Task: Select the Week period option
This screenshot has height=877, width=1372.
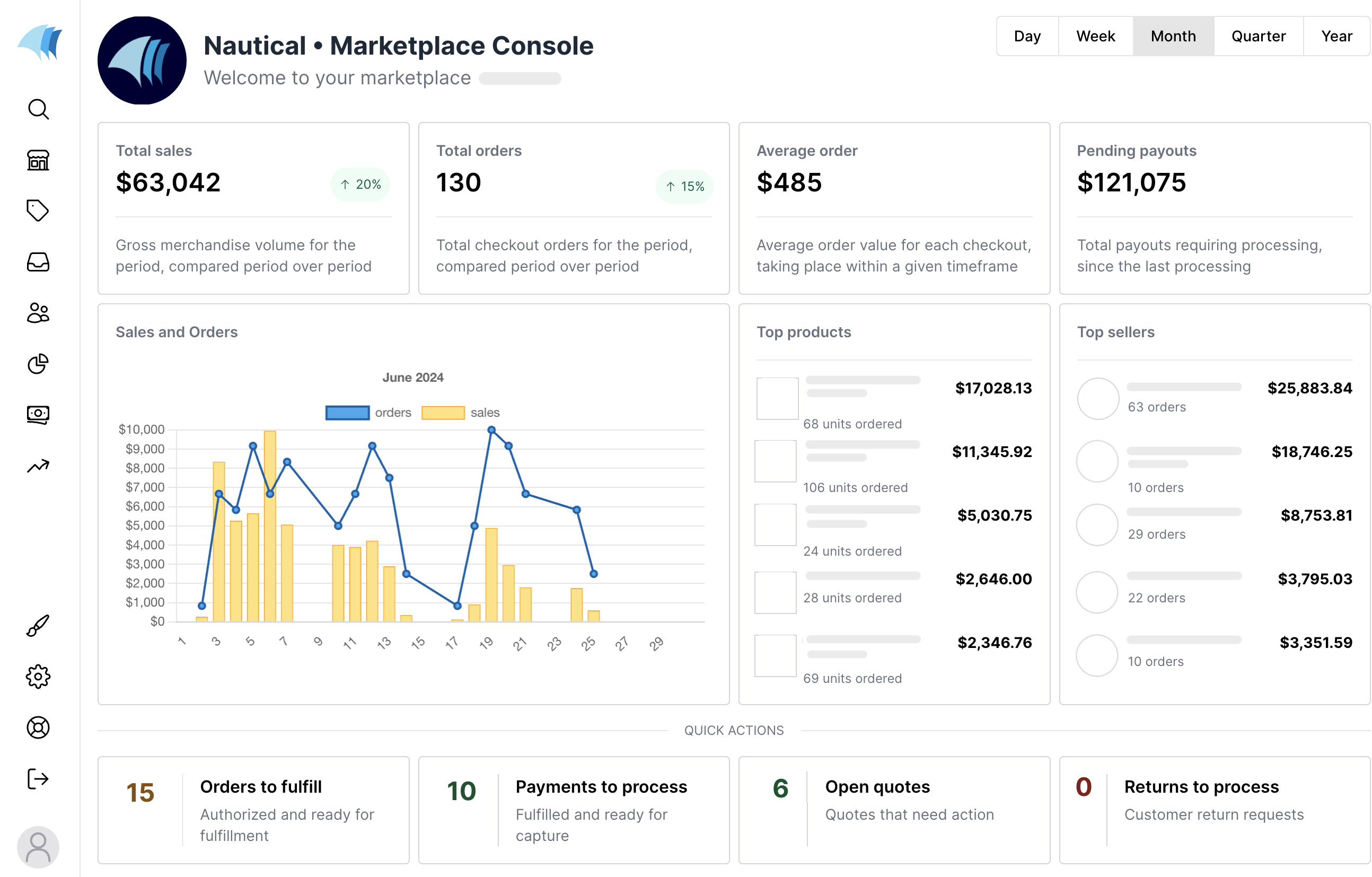Action: click(x=1095, y=36)
